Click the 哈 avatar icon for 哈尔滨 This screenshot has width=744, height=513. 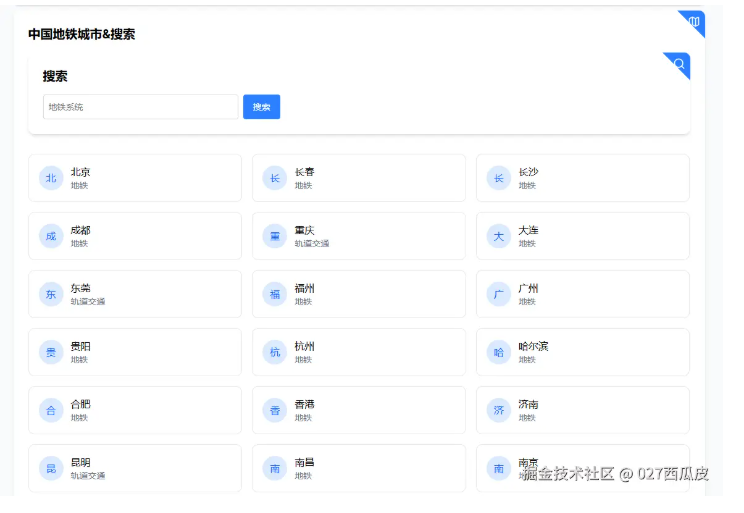(499, 352)
